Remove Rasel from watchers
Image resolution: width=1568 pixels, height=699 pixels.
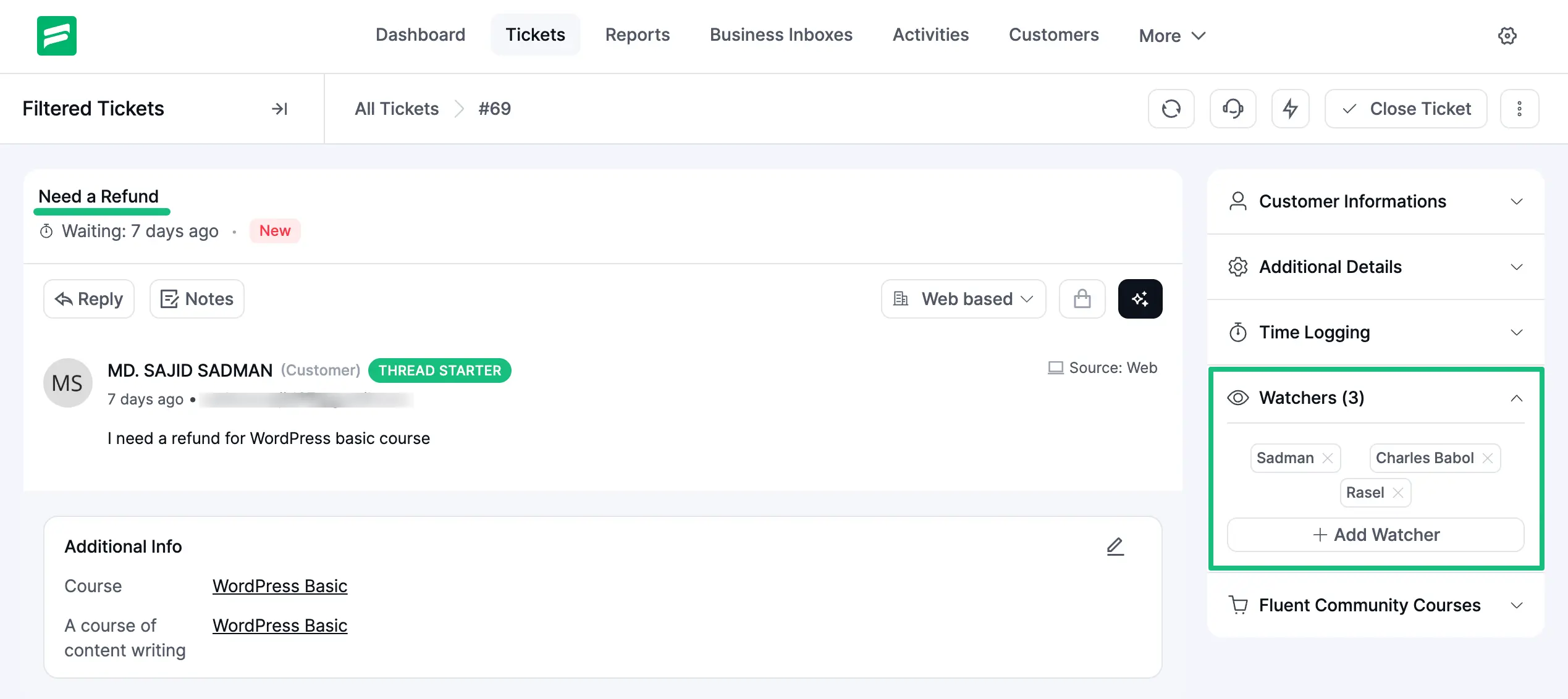1398,493
